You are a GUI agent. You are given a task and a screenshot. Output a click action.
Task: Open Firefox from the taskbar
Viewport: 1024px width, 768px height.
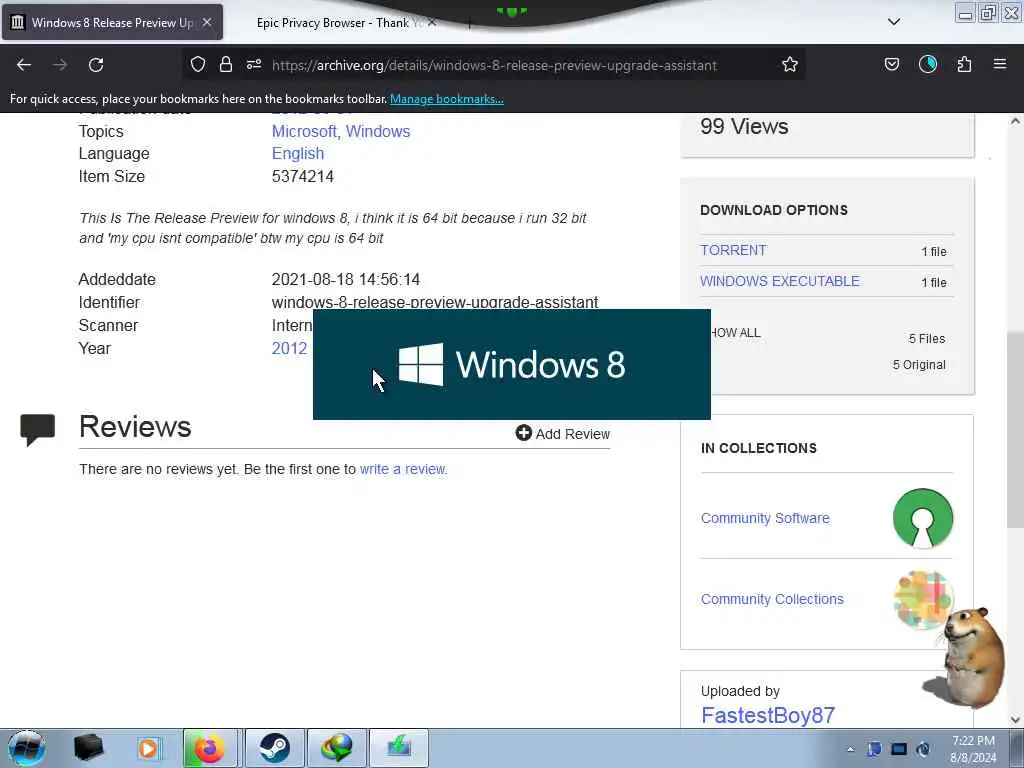pos(210,748)
